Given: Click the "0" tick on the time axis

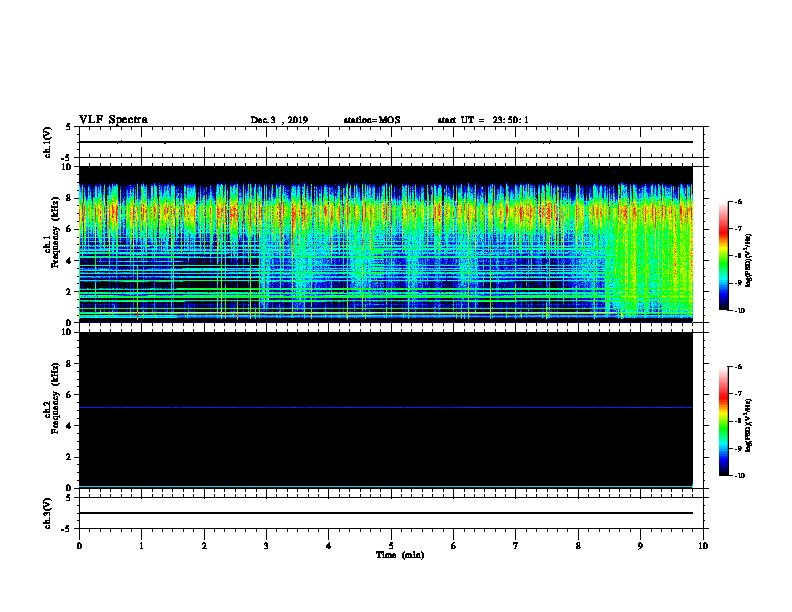Looking at the screenshot, I should [79, 546].
